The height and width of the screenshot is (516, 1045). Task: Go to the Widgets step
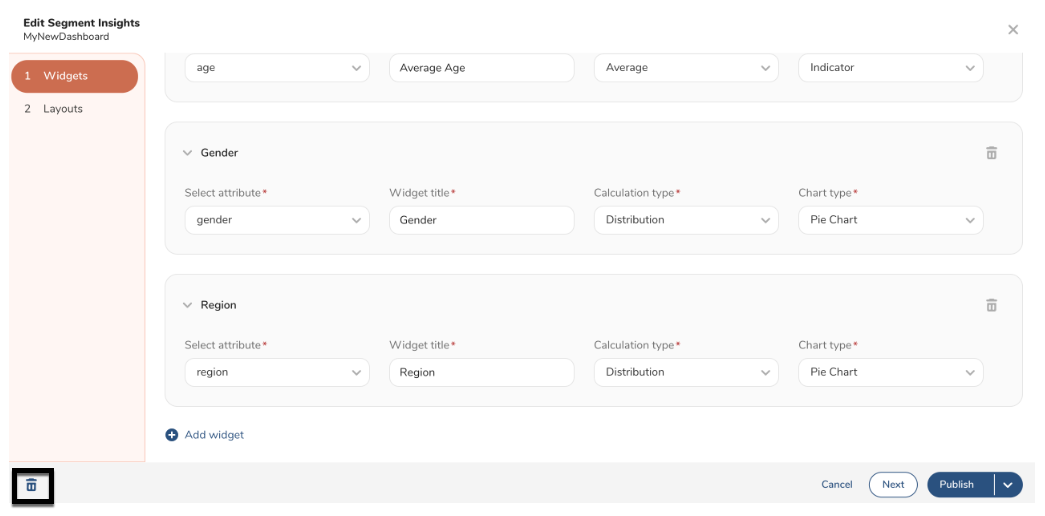pyautogui.click(x=74, y=76)
